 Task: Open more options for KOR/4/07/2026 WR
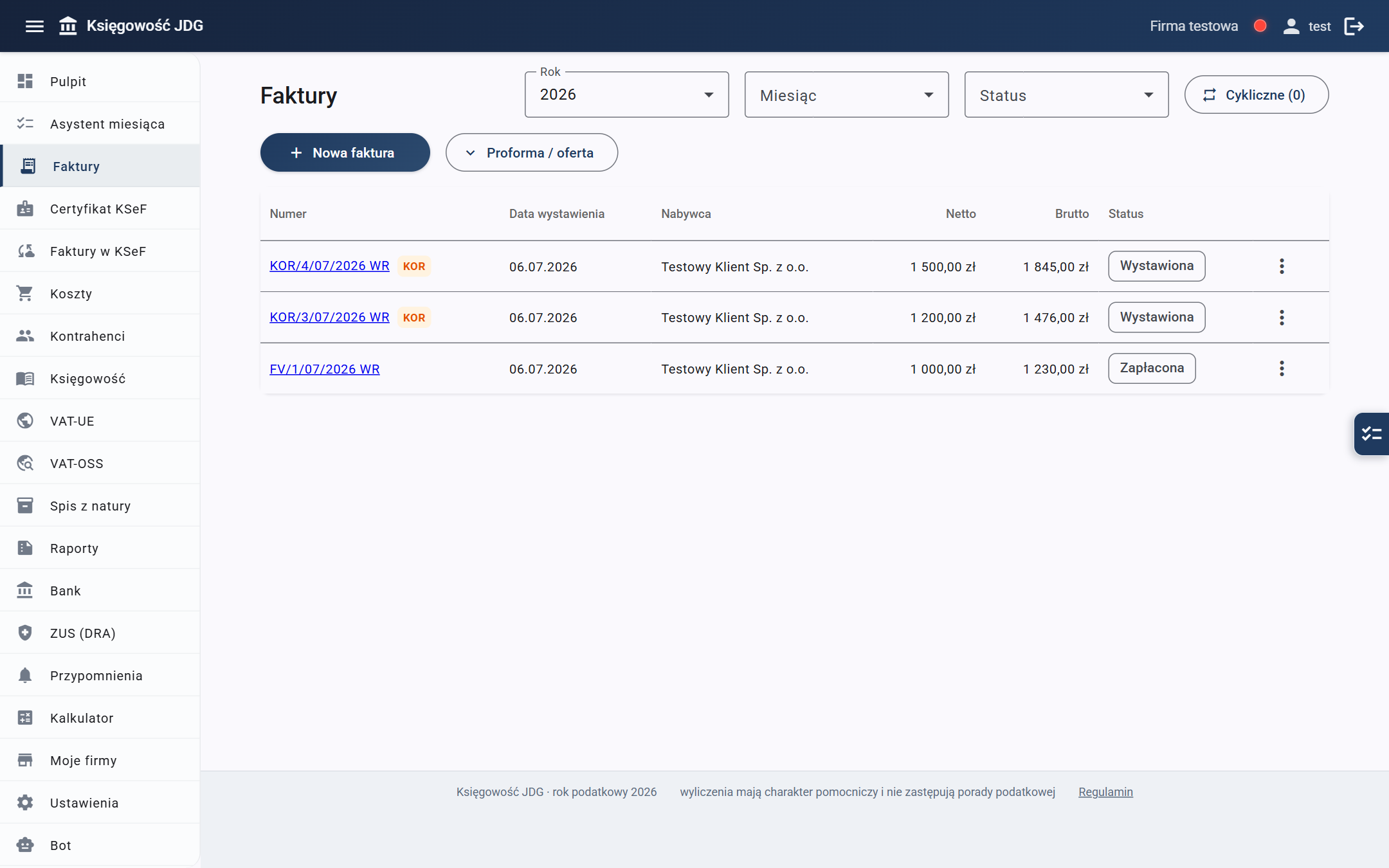(1282, 266)
